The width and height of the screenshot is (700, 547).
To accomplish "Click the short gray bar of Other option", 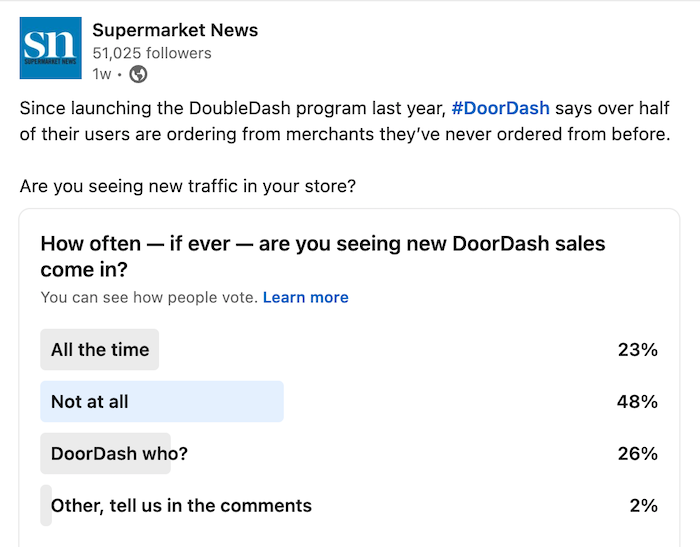I will coord(46,505).
